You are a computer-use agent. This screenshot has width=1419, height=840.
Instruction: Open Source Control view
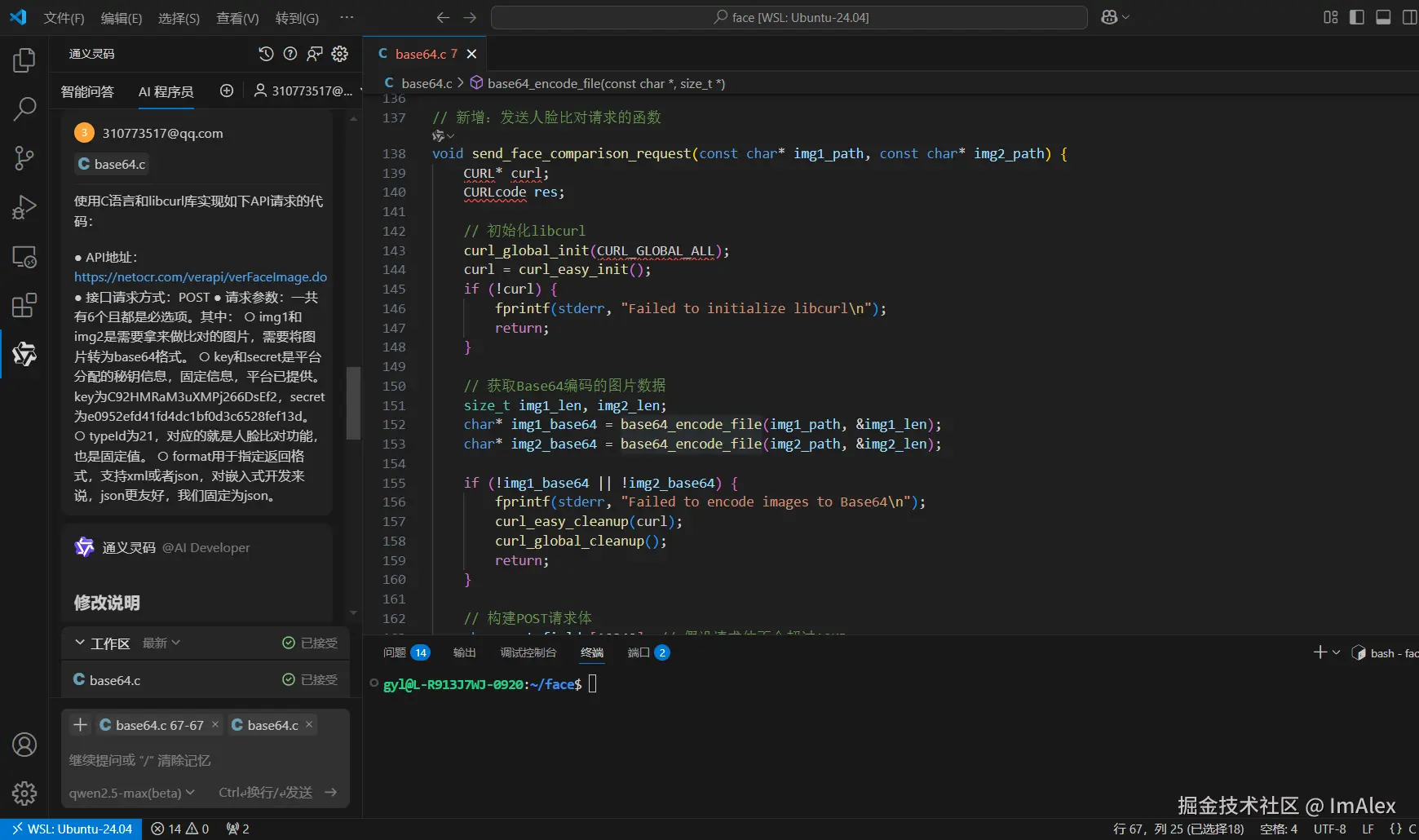pos(24,158)
